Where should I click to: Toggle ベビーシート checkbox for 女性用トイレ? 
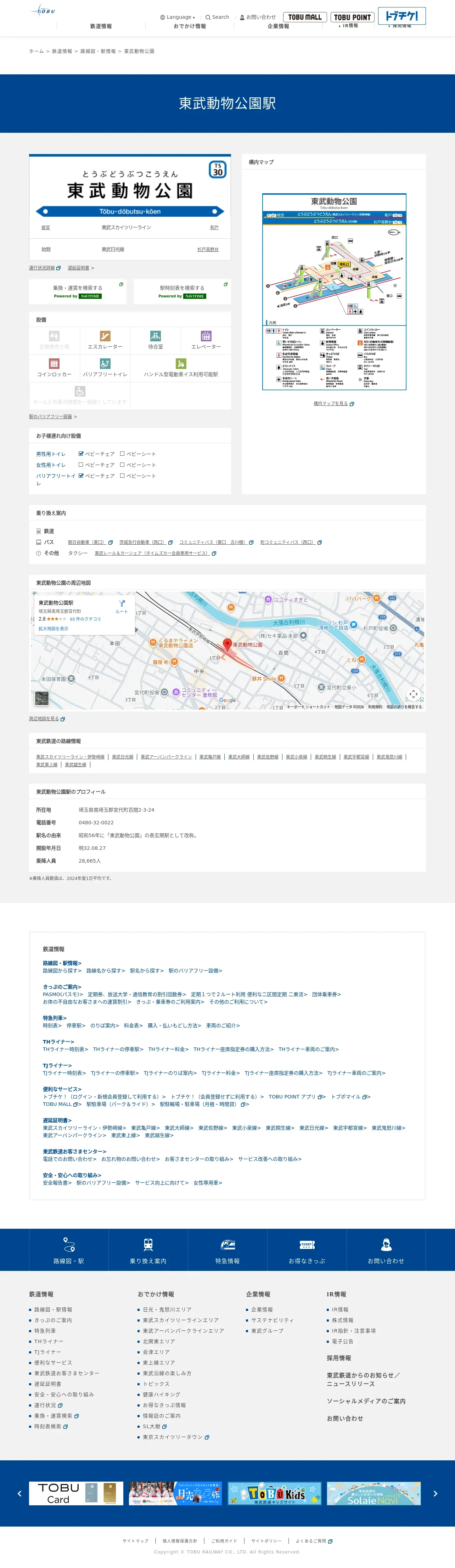click(x=122, y=465)
